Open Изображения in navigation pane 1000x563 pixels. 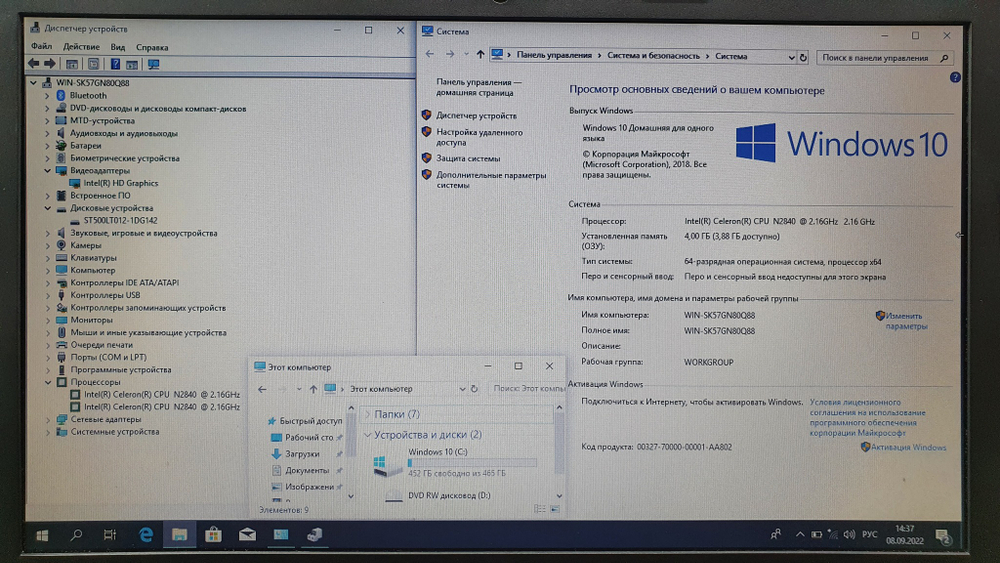pos(309,486)
